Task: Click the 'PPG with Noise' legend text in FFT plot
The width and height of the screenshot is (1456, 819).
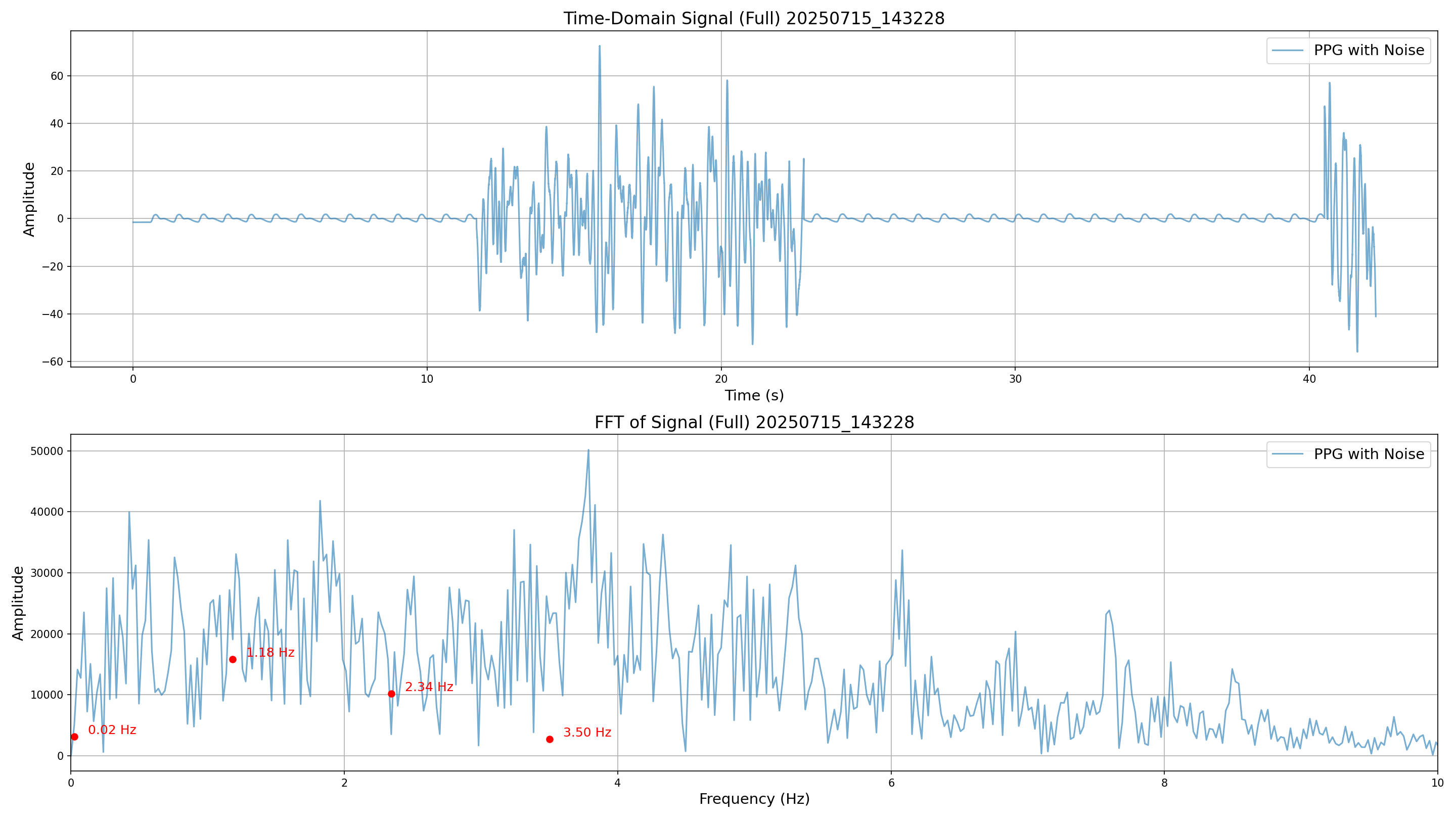Action: 1369,454
